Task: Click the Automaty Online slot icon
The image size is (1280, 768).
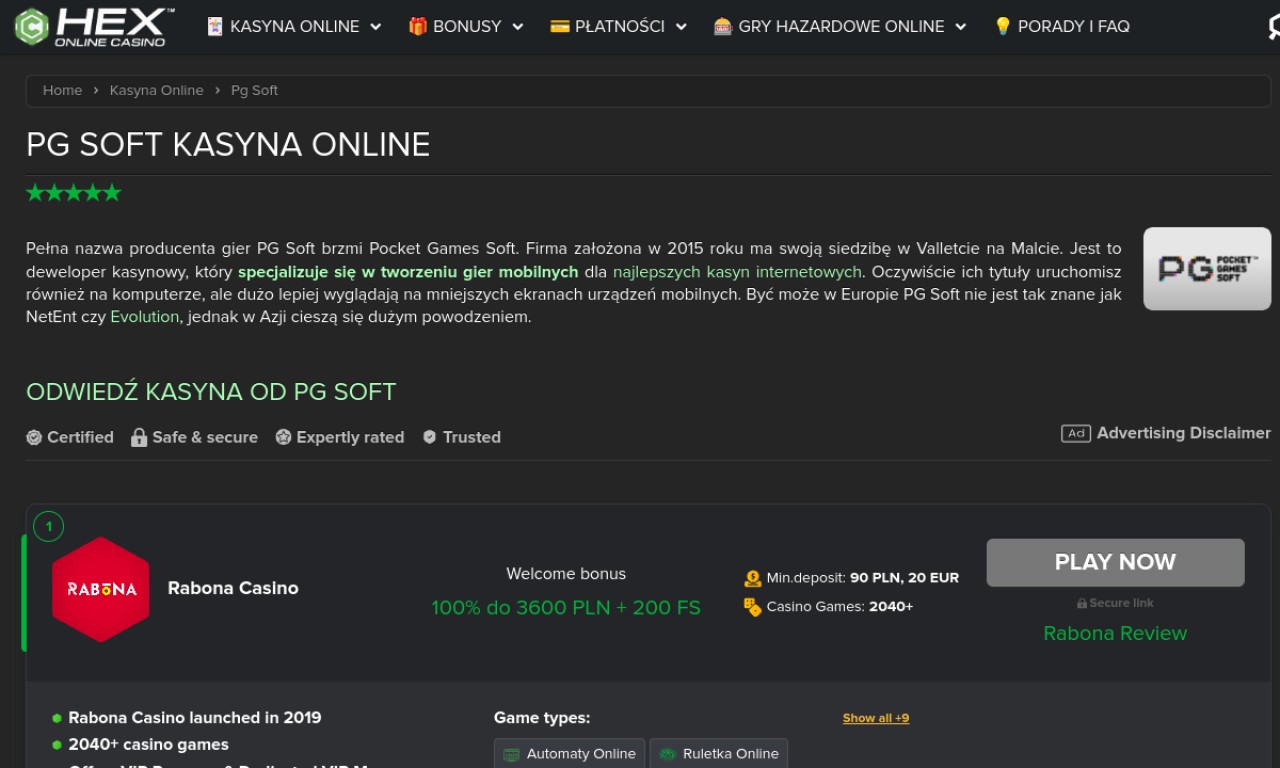Action: [x=512, y=754]
